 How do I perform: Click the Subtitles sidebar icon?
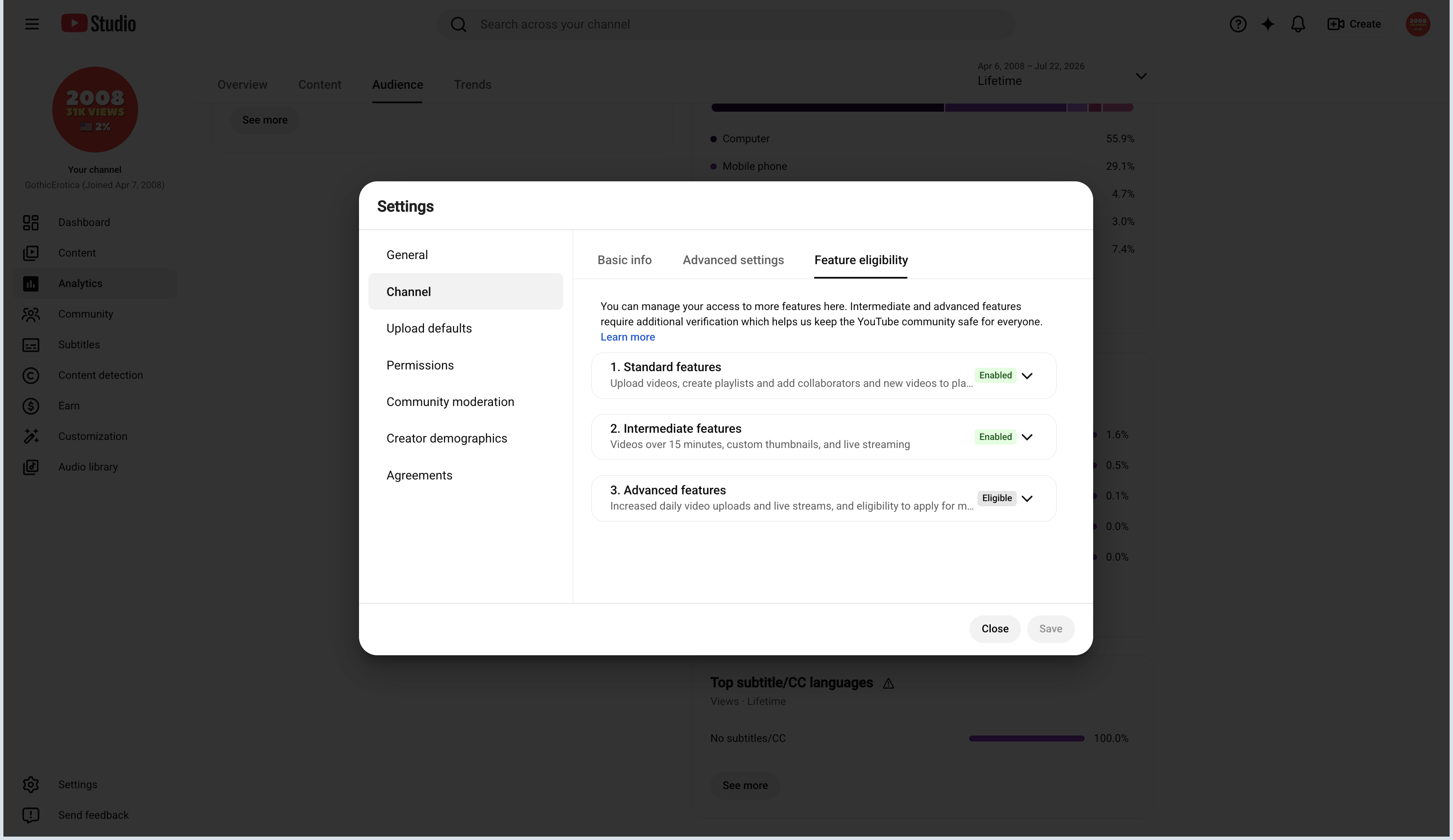[31, 345]
